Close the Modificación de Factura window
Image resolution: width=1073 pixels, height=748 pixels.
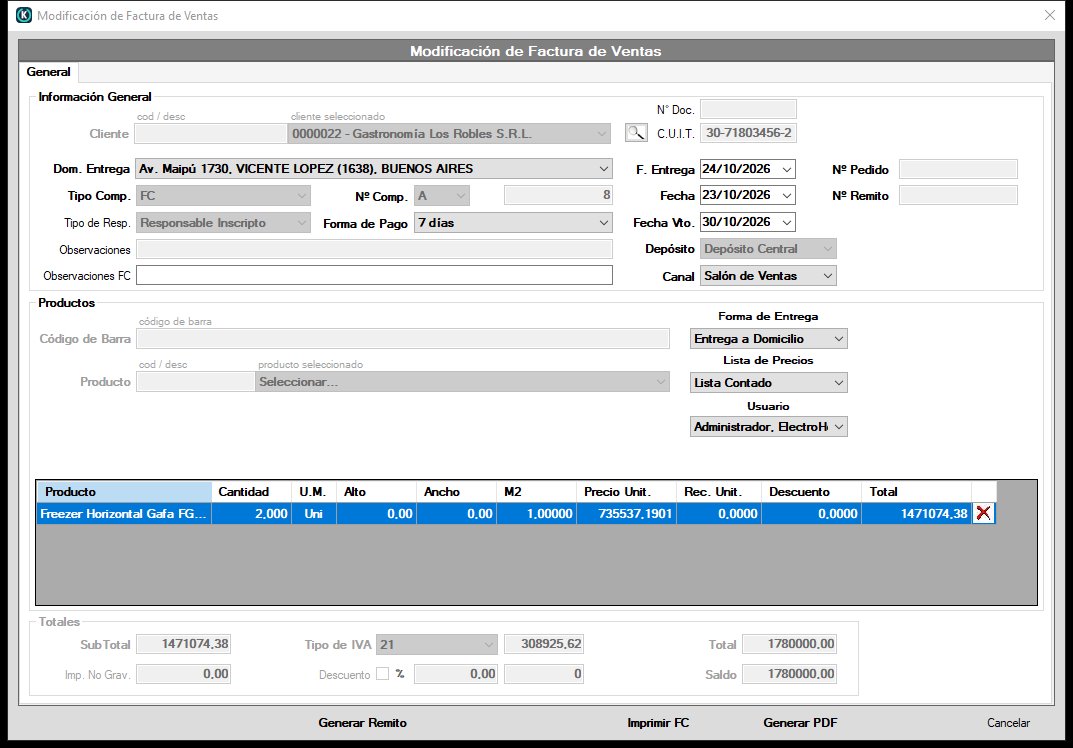[1049, 15]
